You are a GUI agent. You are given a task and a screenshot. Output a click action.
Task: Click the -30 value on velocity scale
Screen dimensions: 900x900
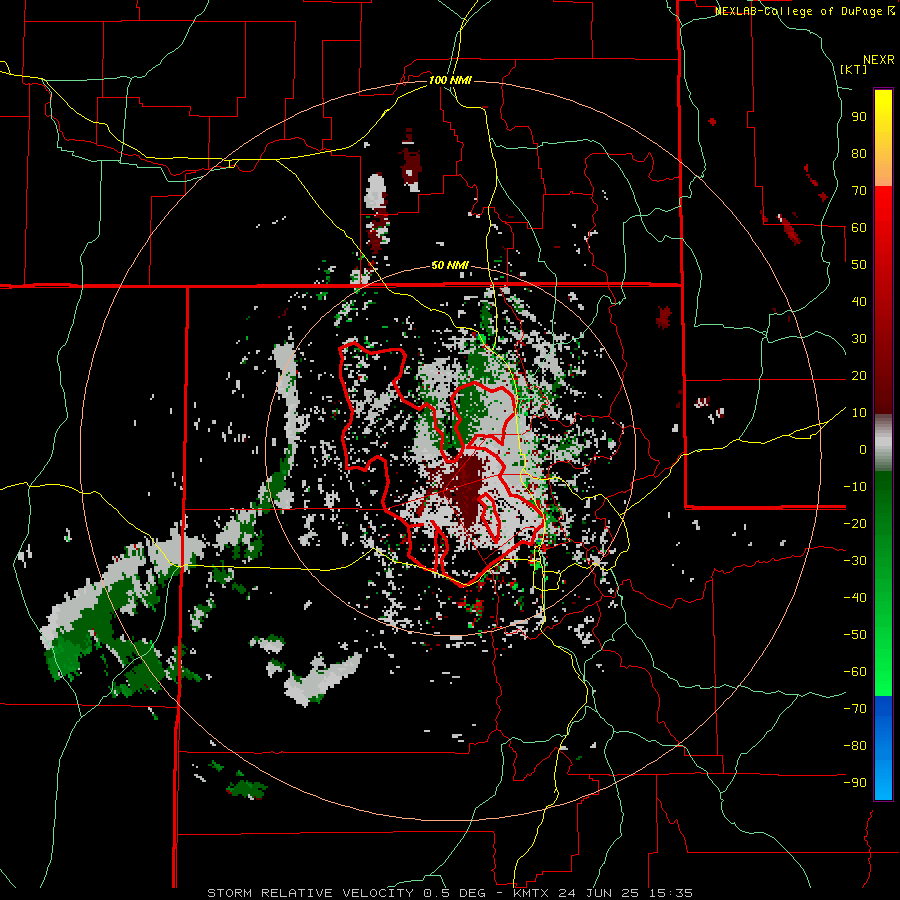coord(855,561)
